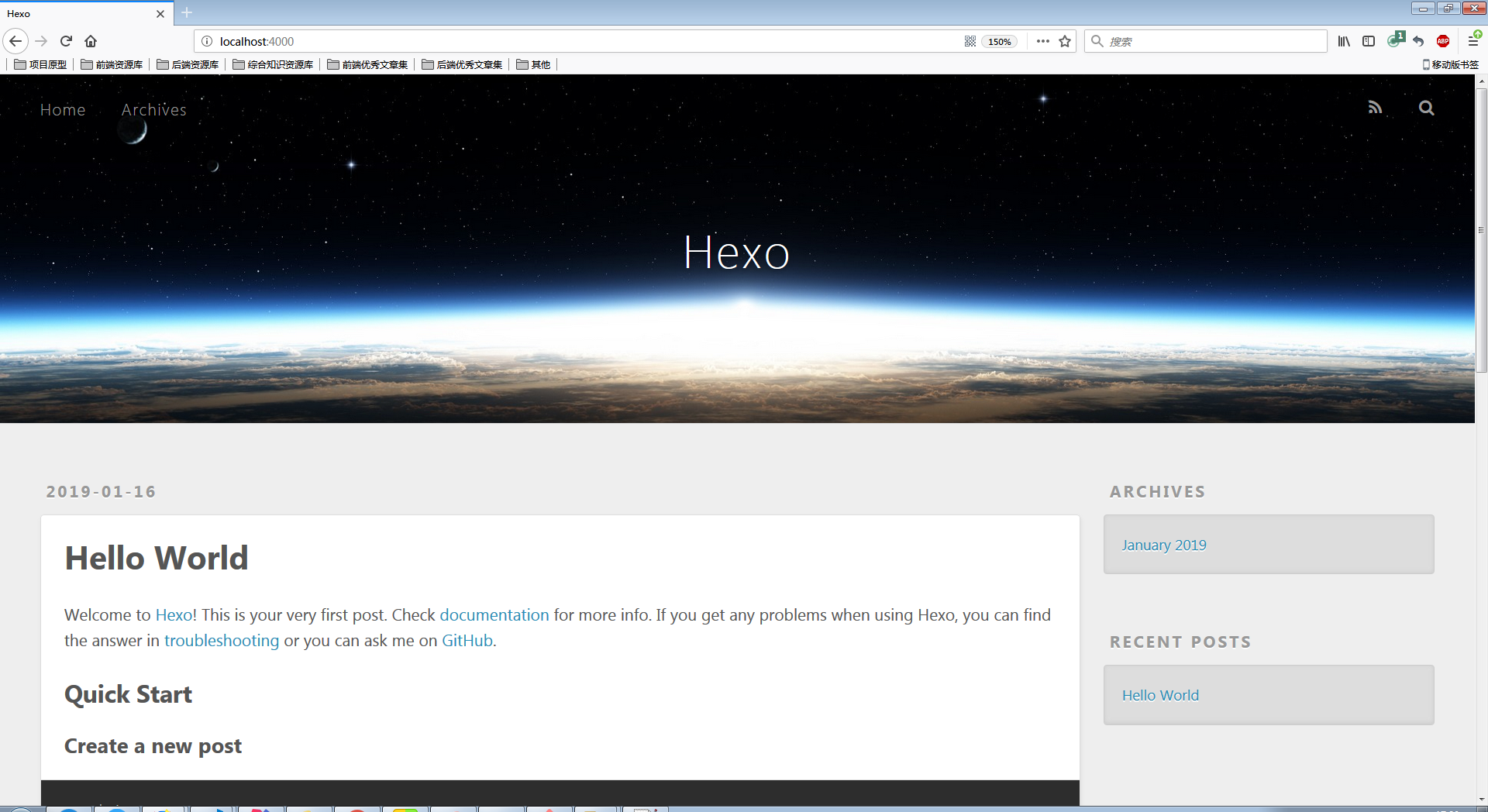Open the Archives navigation link
The width and height of the screenshot is (1488, 812).
tap(154, 110)
